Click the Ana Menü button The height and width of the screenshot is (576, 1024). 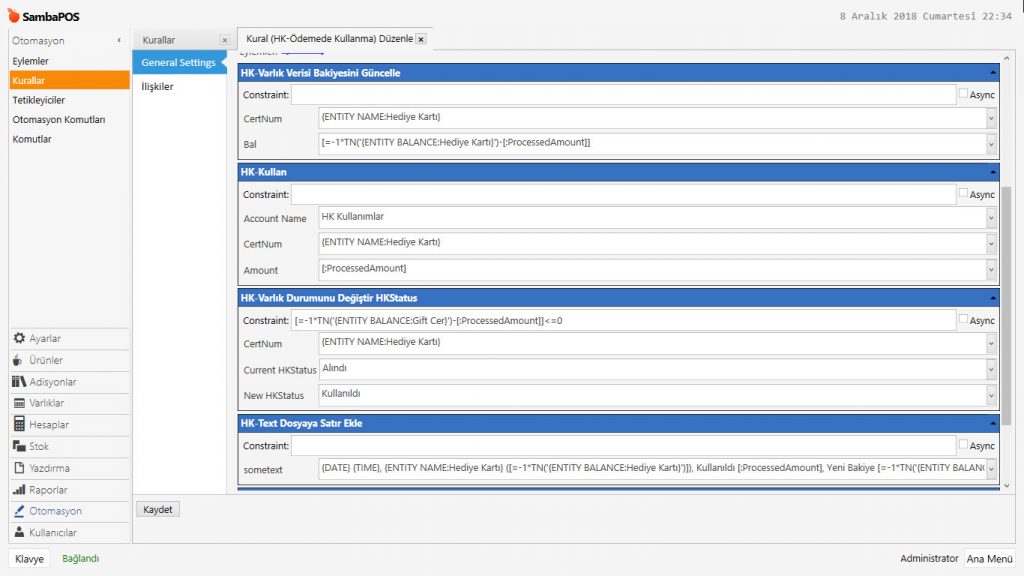click(x=989, y=559)
